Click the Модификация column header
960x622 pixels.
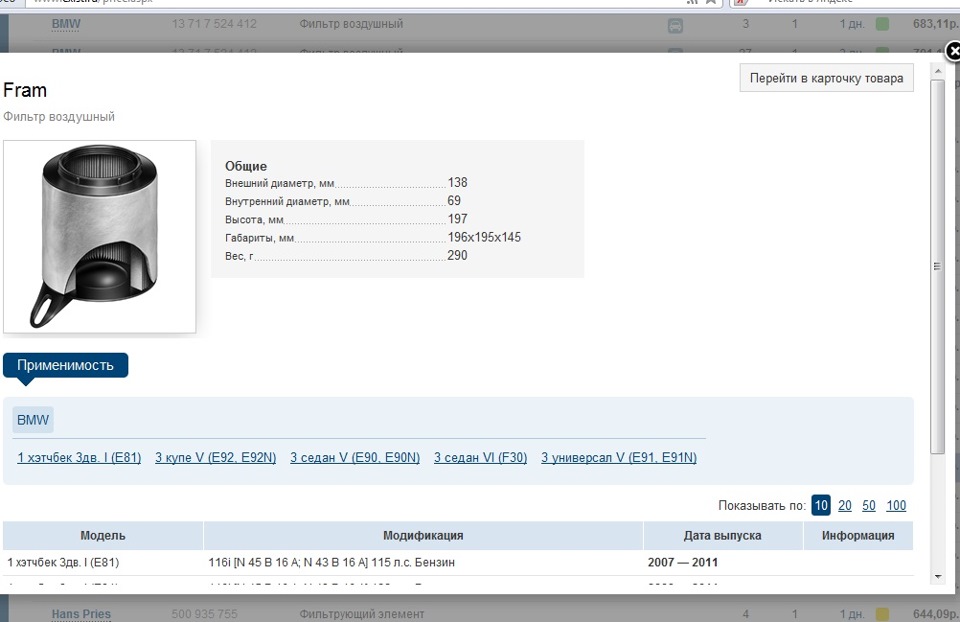click(x=423, y=536)
